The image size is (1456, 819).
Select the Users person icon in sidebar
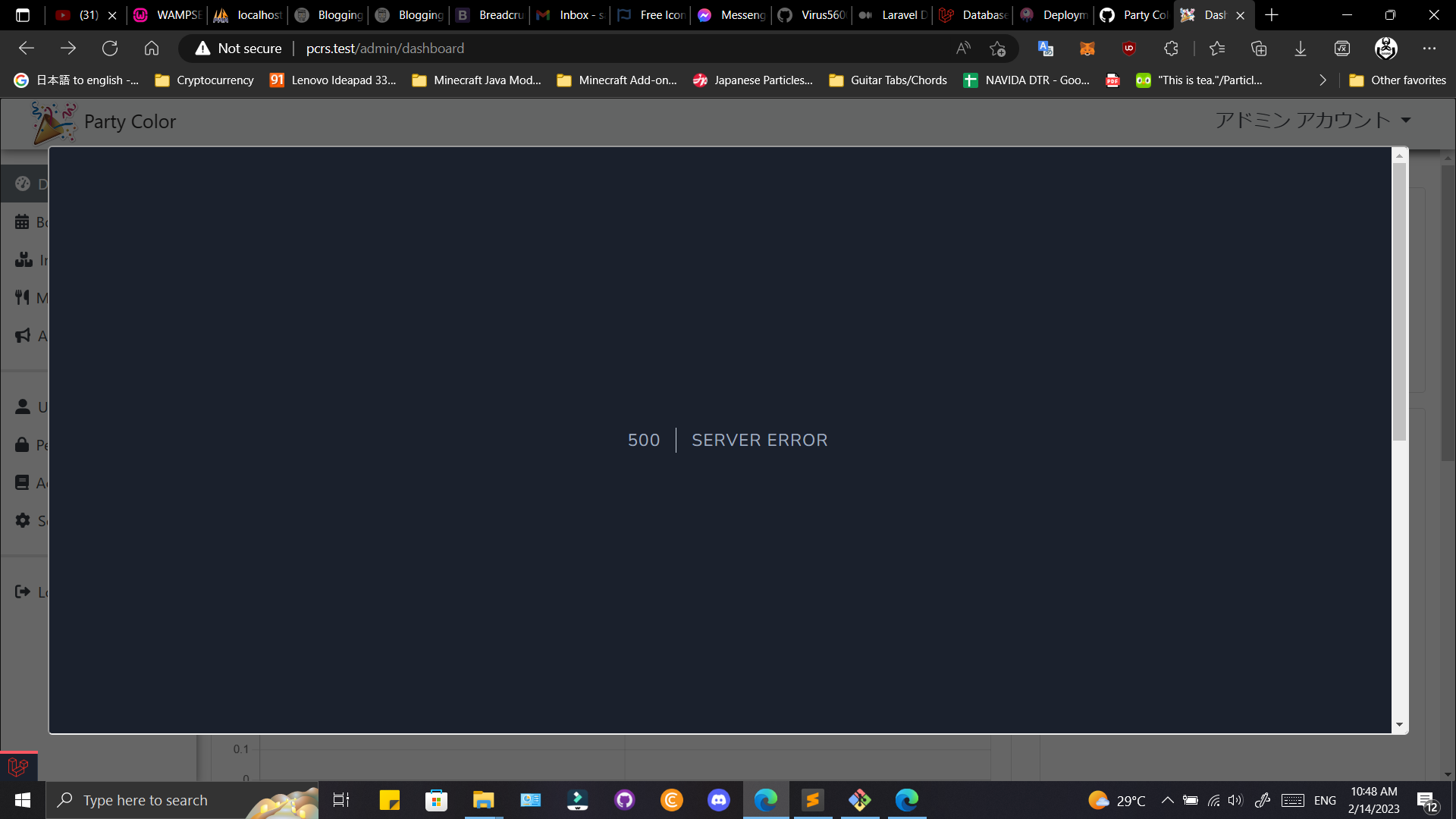click(23, 407)
